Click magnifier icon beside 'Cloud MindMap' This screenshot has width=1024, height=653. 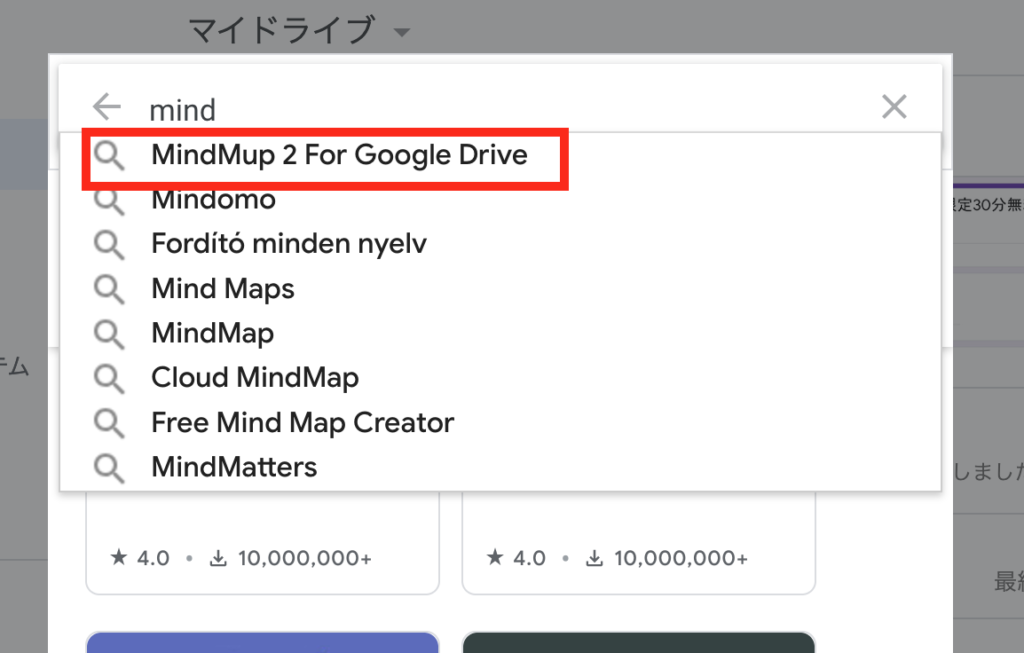108,379
